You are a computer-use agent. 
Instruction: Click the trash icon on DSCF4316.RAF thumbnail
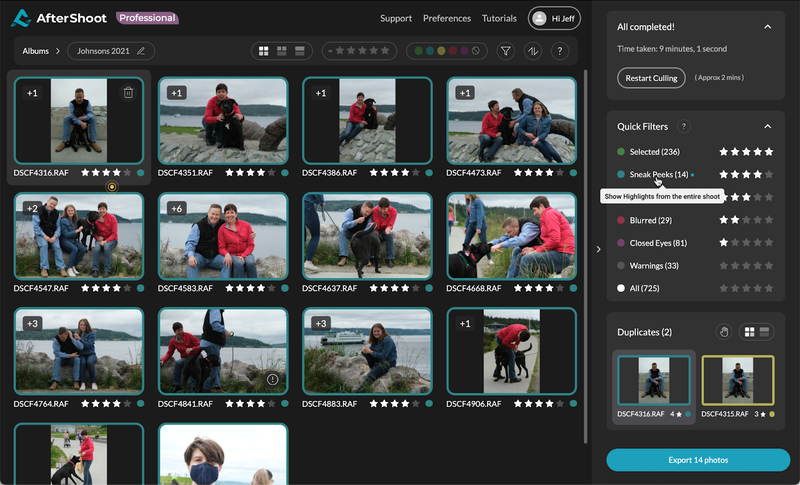coord(128,93)
